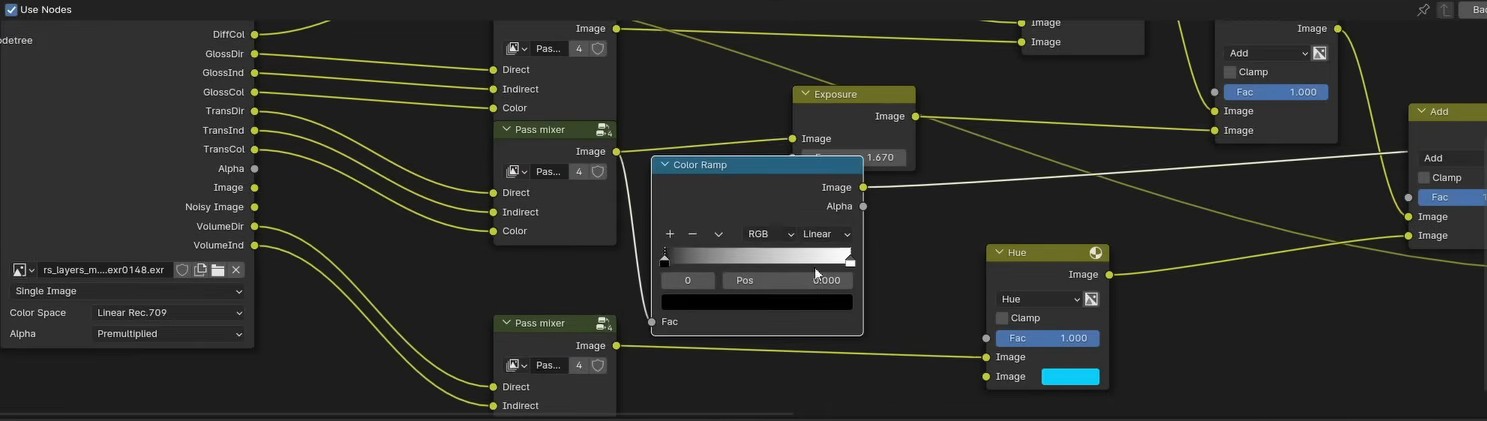The image size is (1487, 421).
Task: Click the Color Ramp Alpha output socket
Action: (x=863, y=207)
